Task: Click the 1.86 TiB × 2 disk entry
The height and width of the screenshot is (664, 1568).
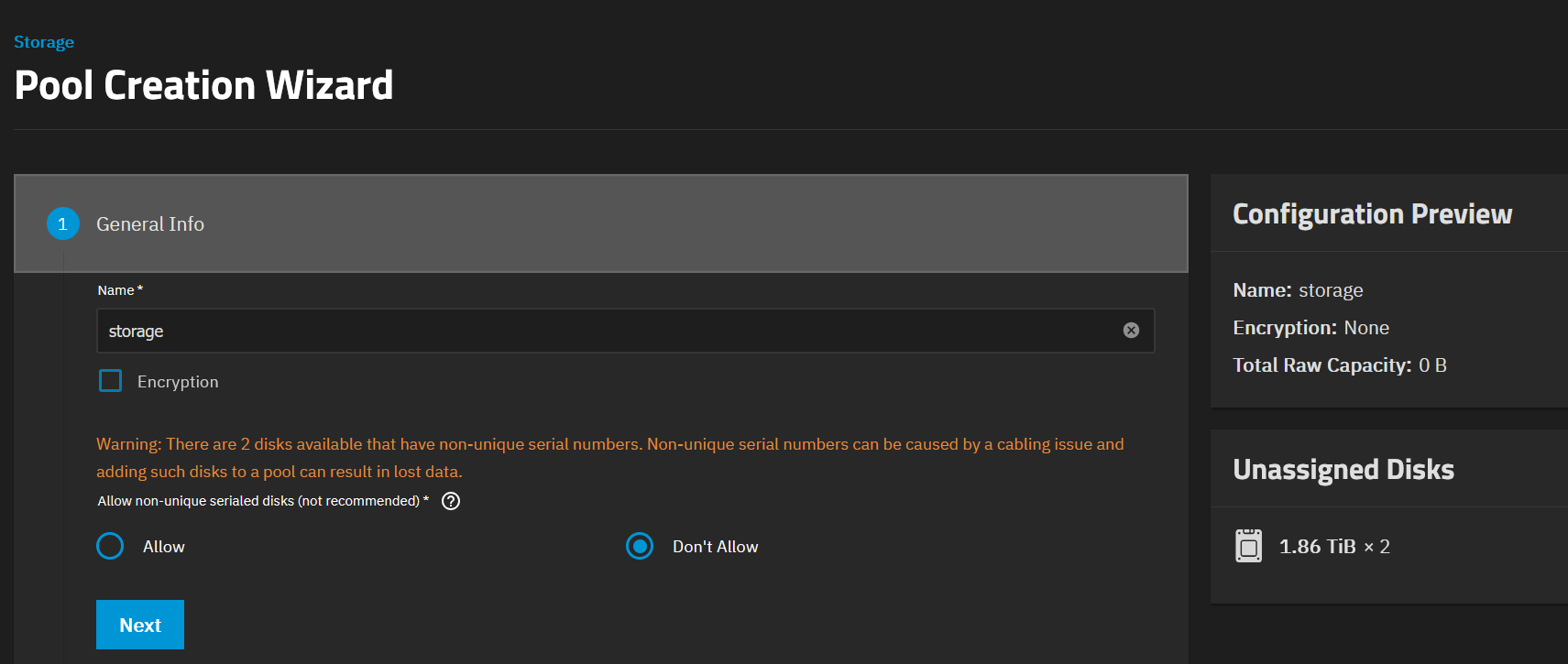Action: tap(1333, 547)
